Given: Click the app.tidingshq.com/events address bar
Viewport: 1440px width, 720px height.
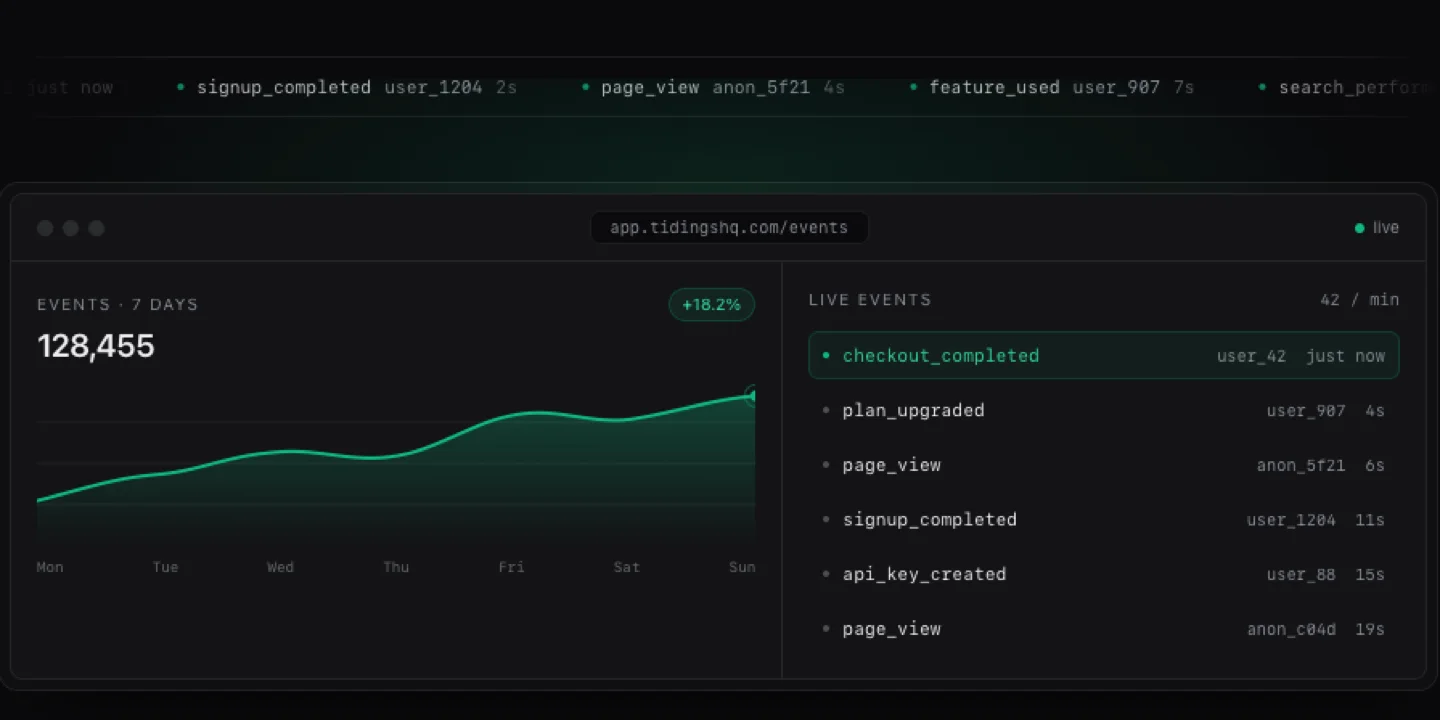Looking at the screenshot, I should tap(729, 227).
